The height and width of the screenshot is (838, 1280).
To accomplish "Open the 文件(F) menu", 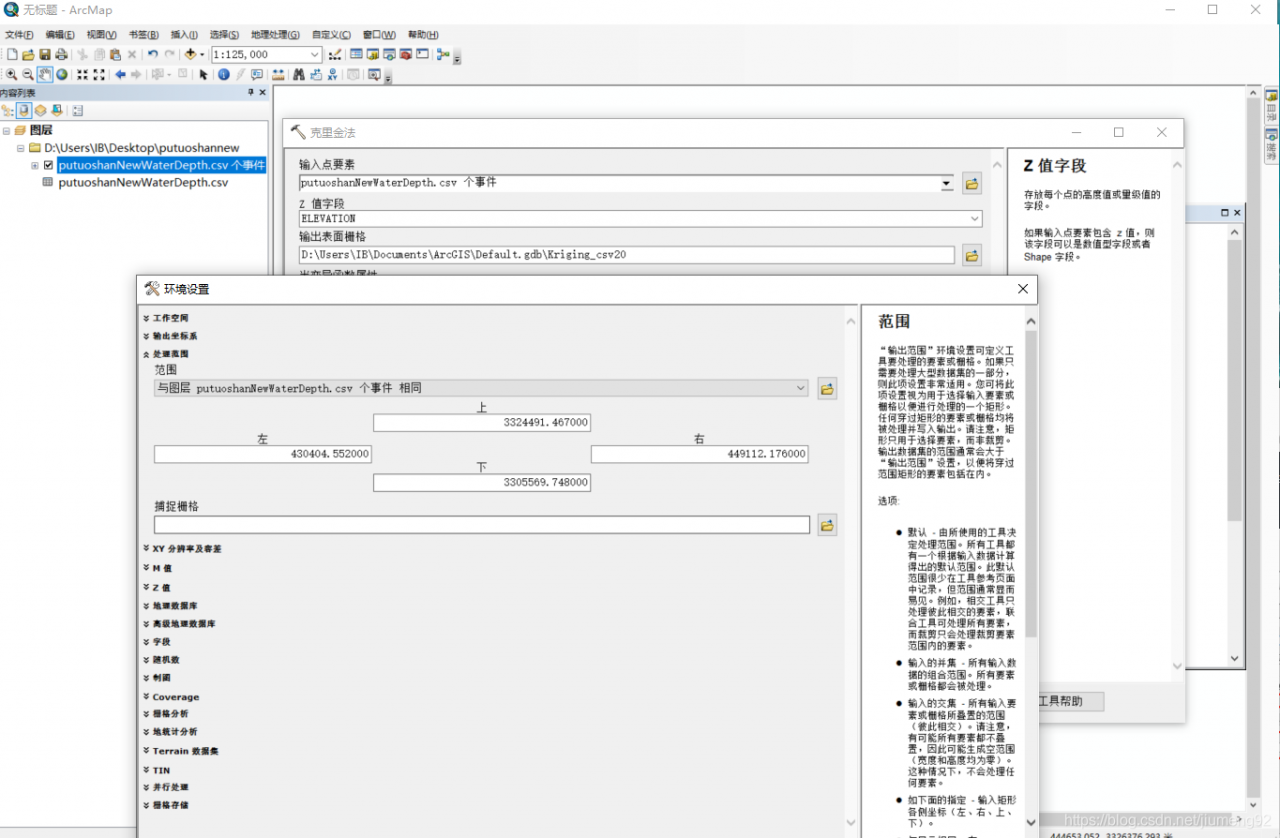I will pos(19,35).
